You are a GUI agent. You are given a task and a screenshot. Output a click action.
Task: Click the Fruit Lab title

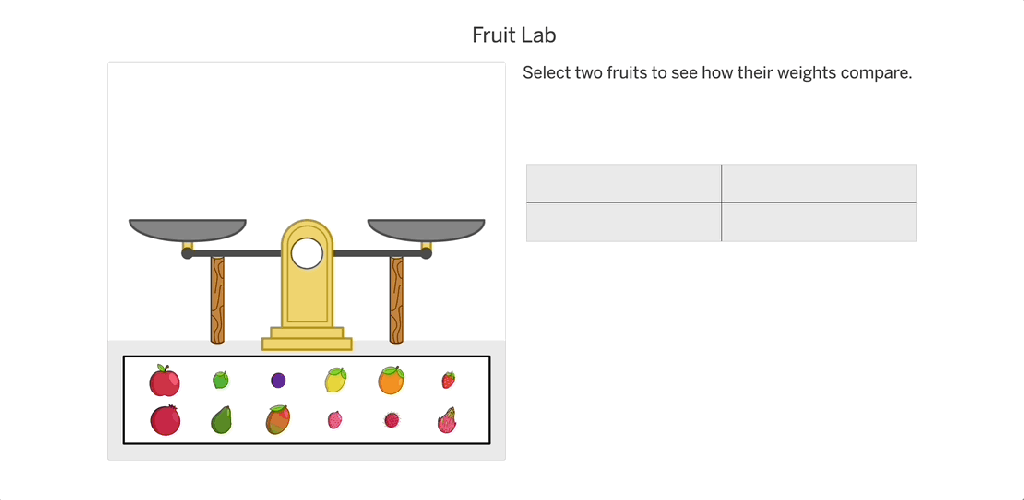pyautogui.click(x=514, y=35)
